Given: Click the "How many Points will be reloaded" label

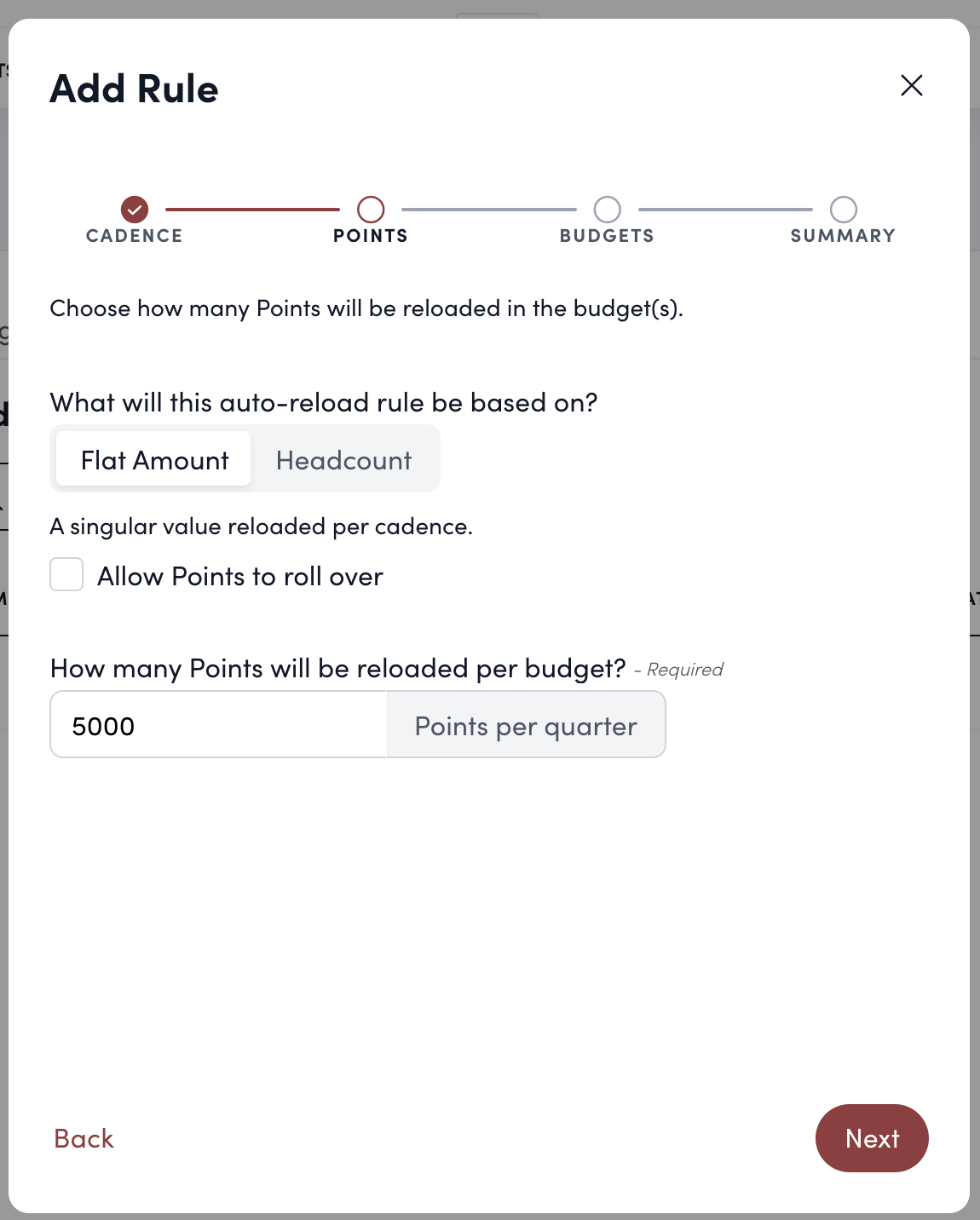Looking at the screenshot, I should 337,669.
